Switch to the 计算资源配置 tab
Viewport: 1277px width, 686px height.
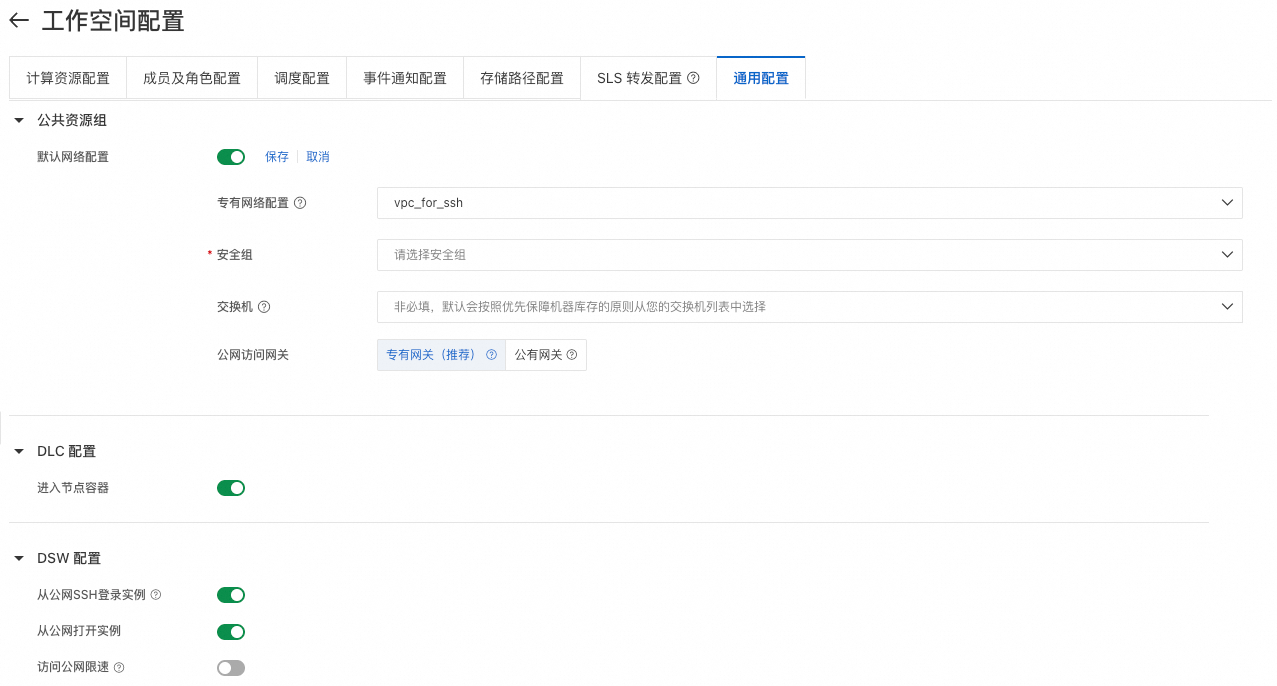(68, 78)
